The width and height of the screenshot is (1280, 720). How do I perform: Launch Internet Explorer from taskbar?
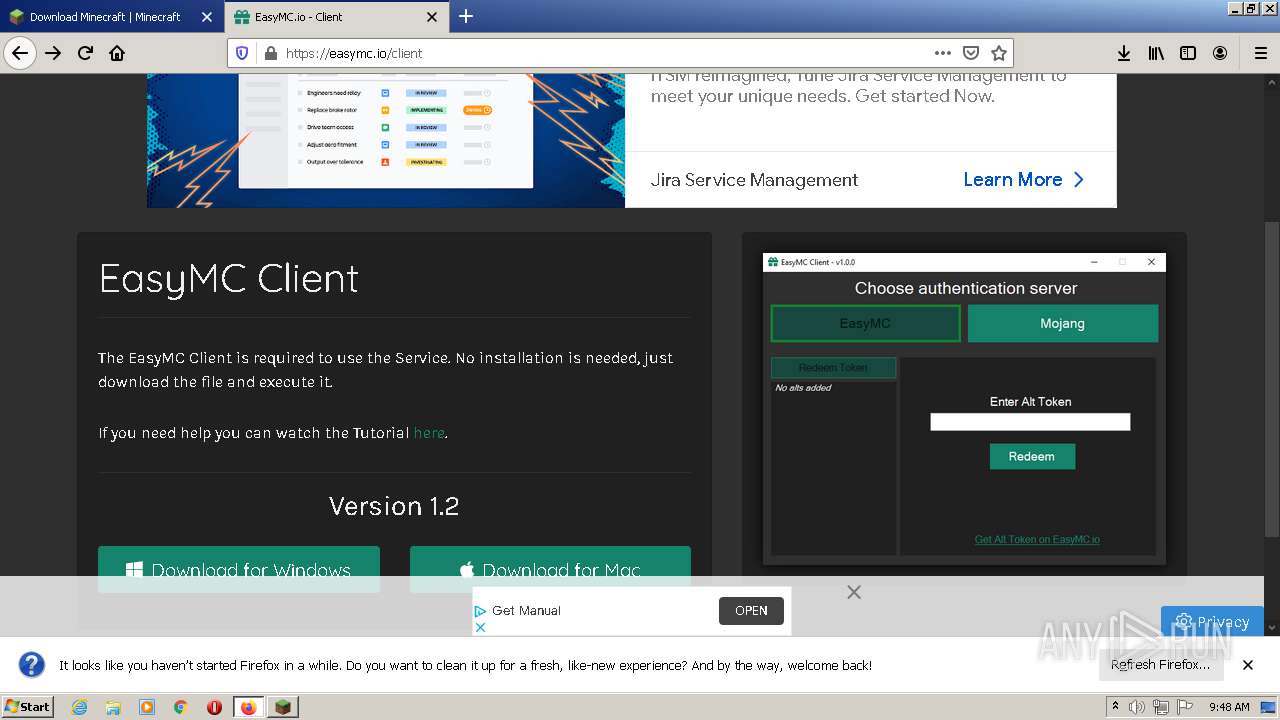(x=79, y=707)
